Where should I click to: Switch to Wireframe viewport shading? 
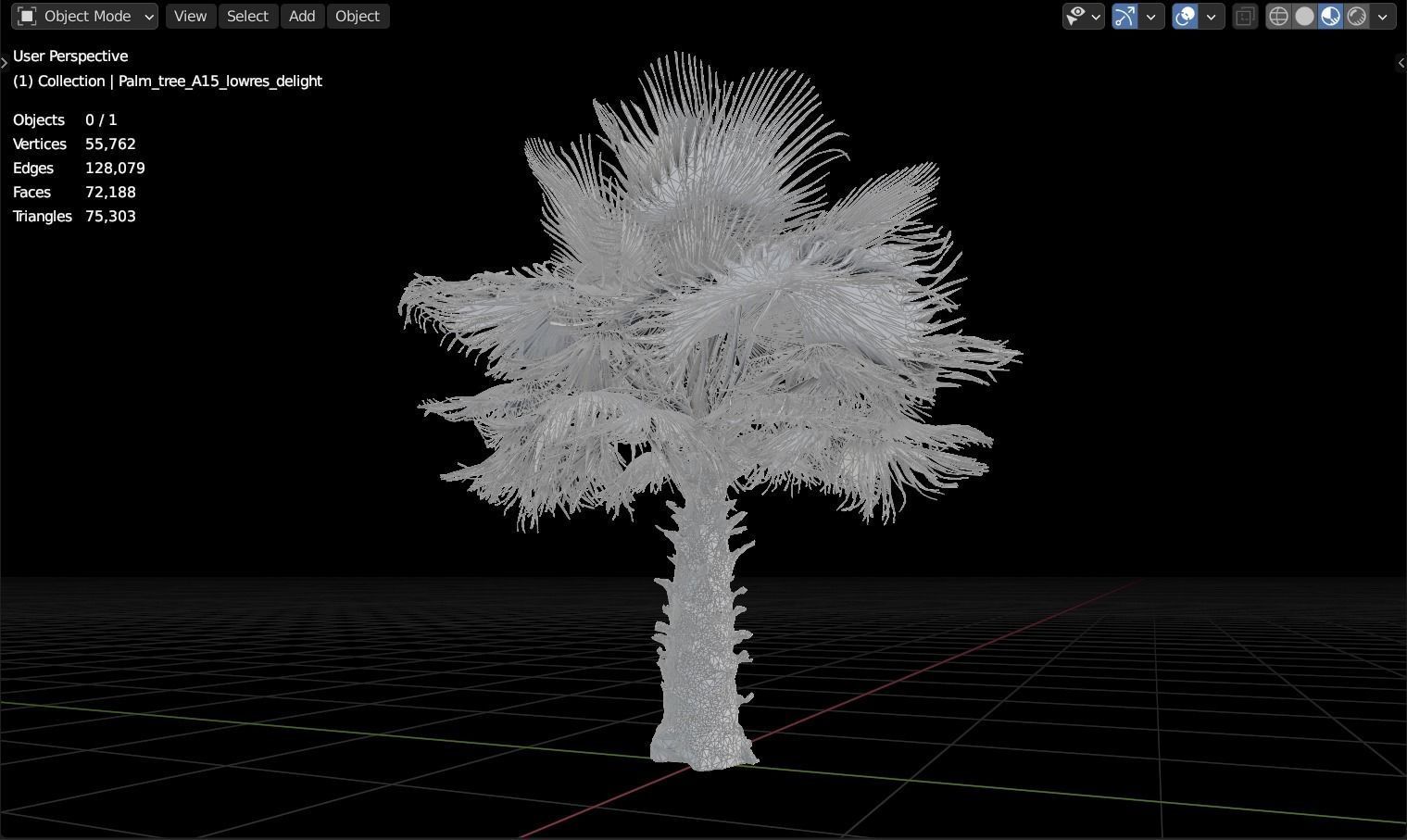(x=1278, y=16)
